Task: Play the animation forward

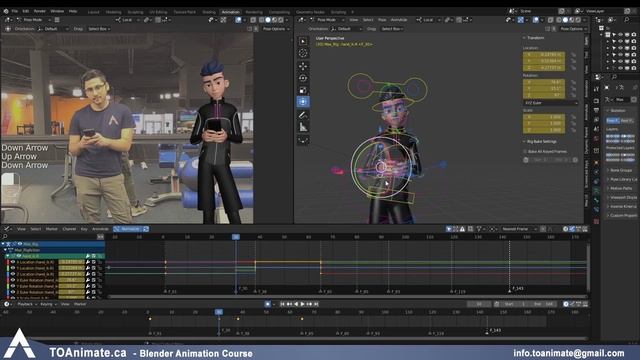Action: tap(302, 304)
